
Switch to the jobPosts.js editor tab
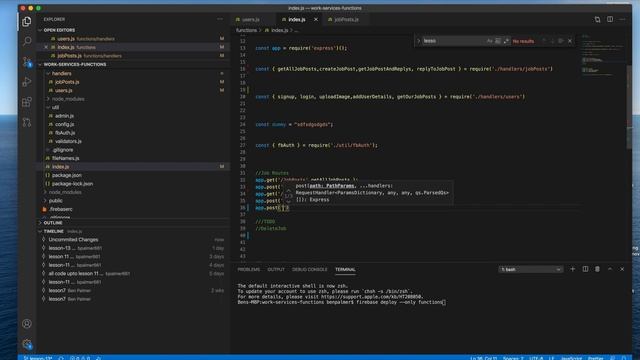pos(347,19)
